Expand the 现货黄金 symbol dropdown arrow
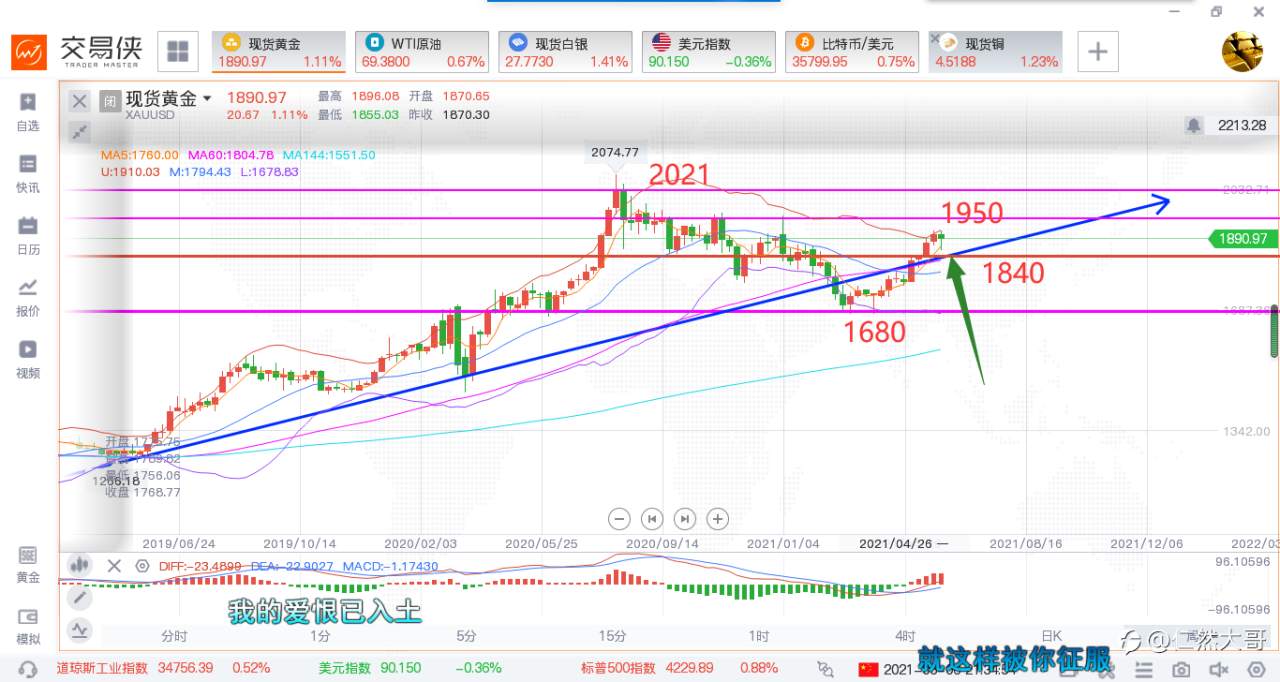Screen dimensions: 1280x682 [x=208, y=99]
